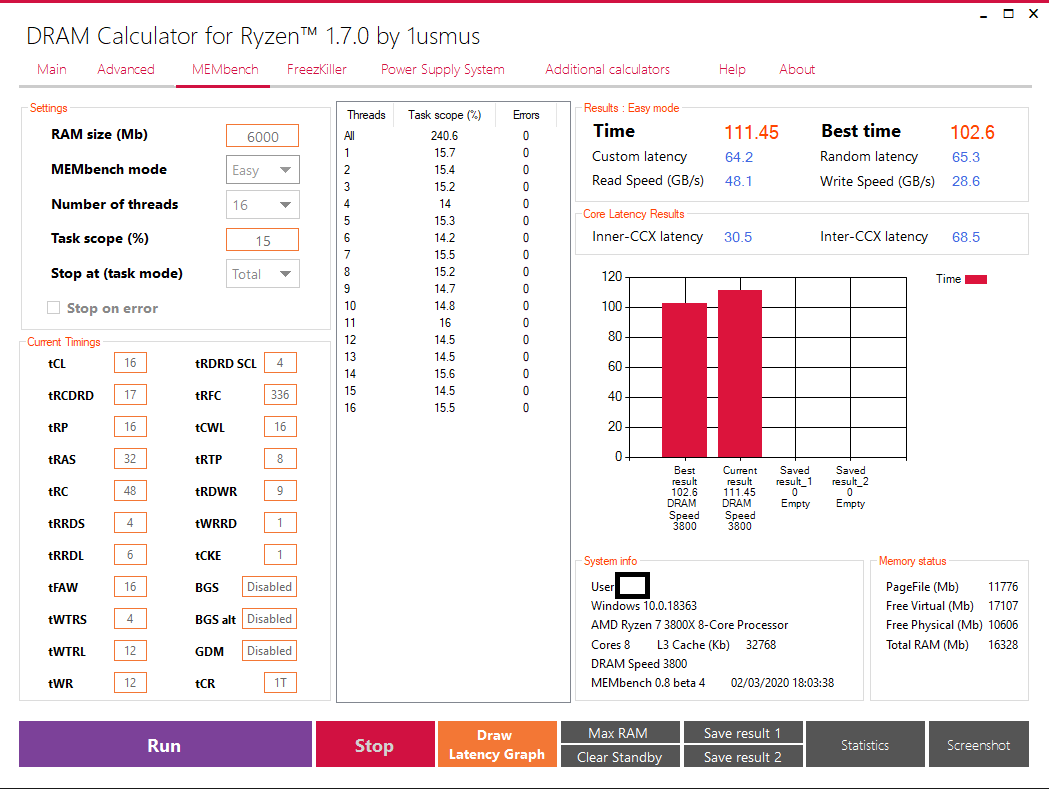Click the Task scope percentage field
Viewport: 1049px width, 789px height.
pos(262,240)
